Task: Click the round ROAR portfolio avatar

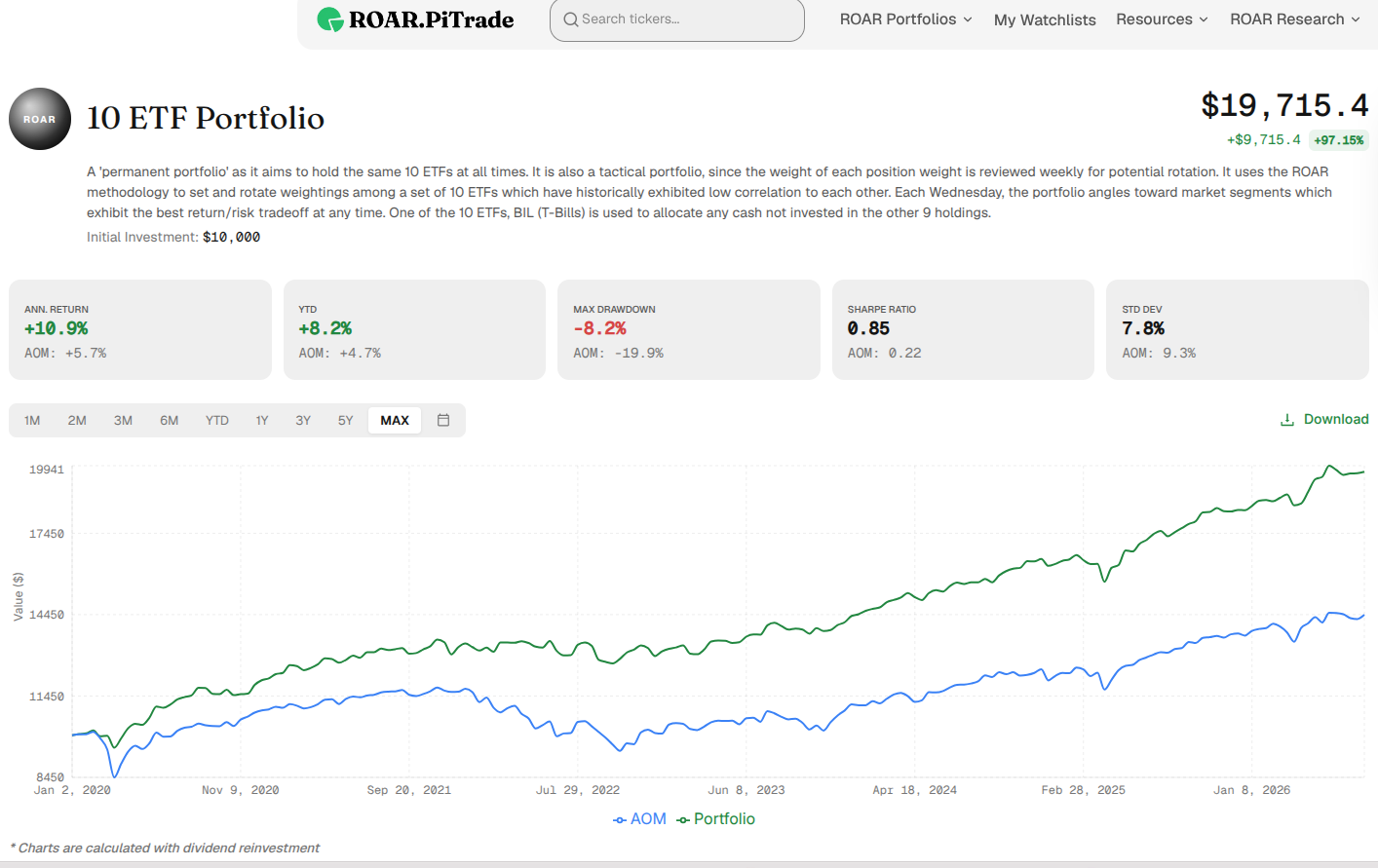Action: click(x=40, y=119)
